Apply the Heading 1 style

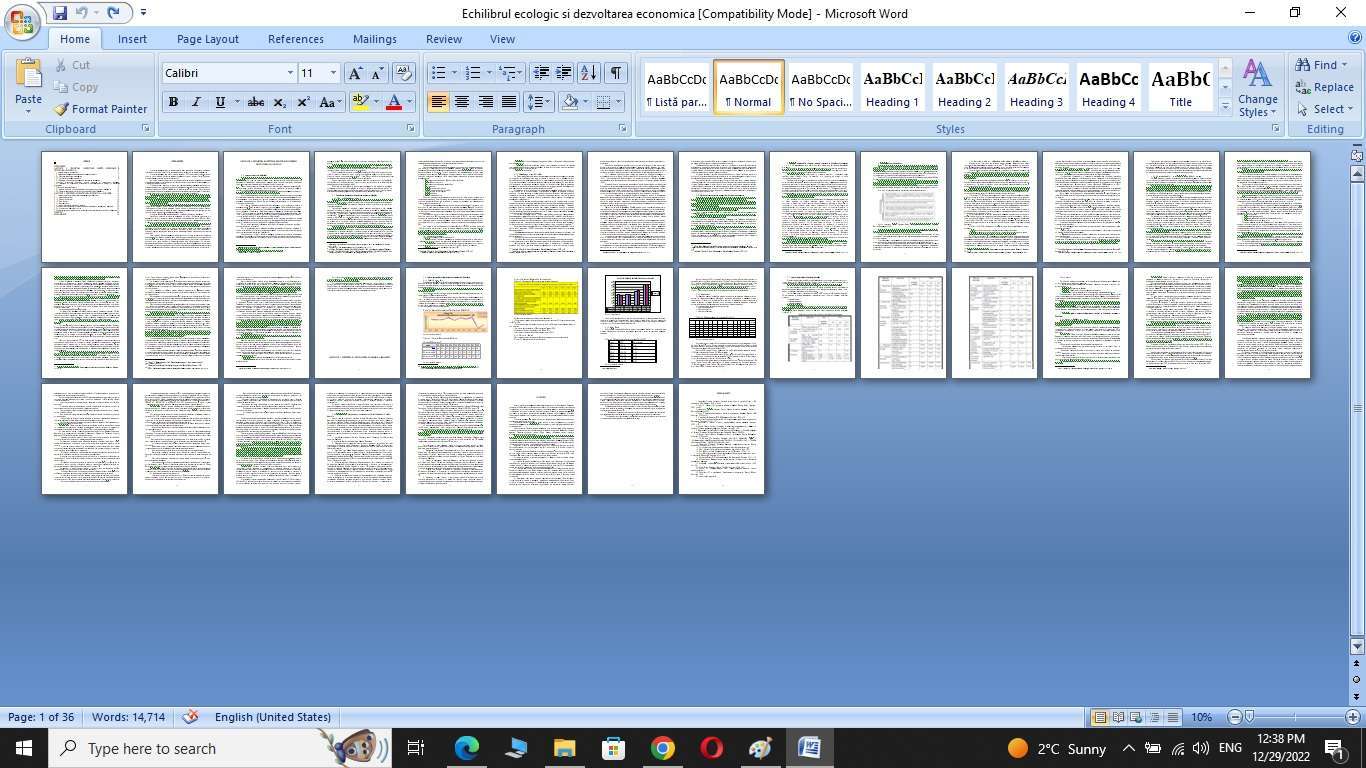tap(892, 88)
